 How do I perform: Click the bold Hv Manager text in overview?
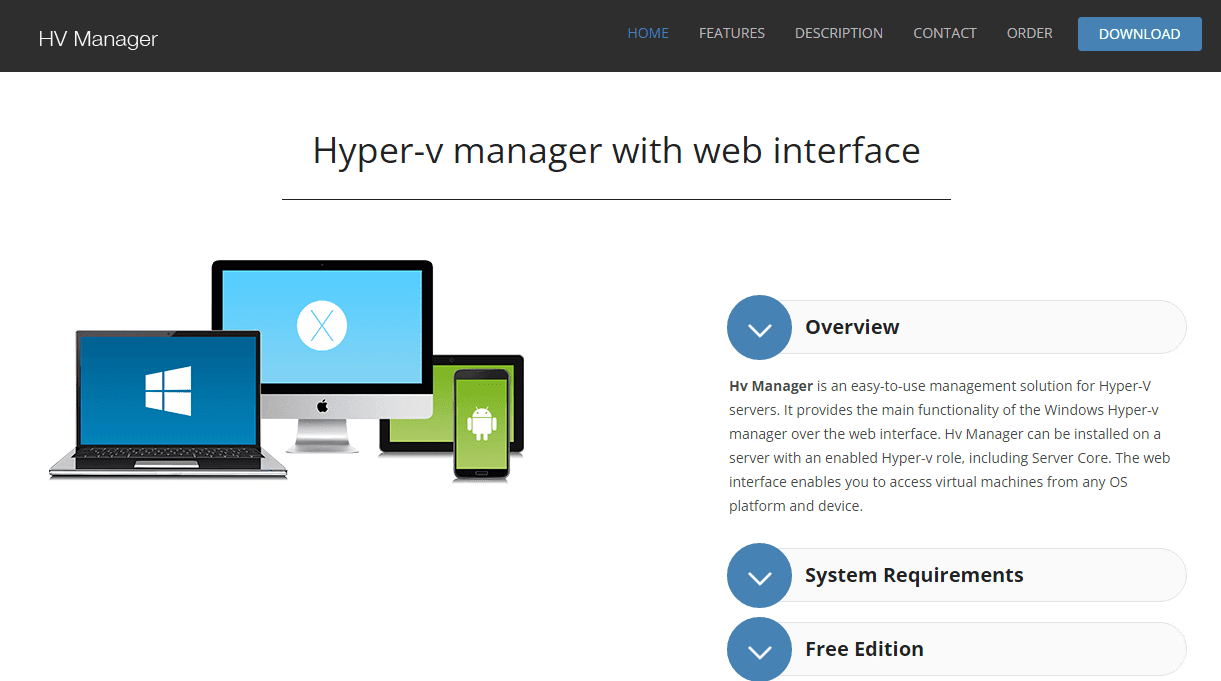coord(771,386)
